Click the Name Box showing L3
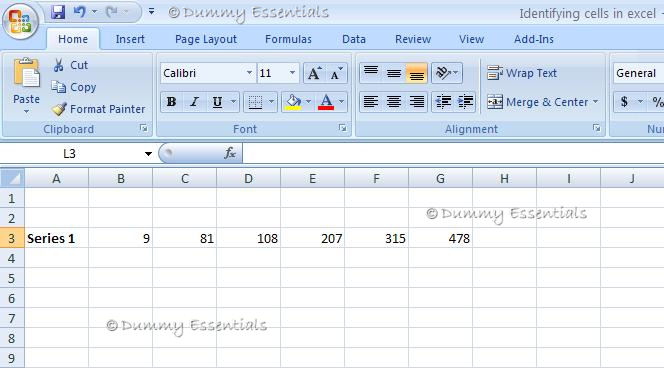This screenshot has height=368, width=664. 70,153
